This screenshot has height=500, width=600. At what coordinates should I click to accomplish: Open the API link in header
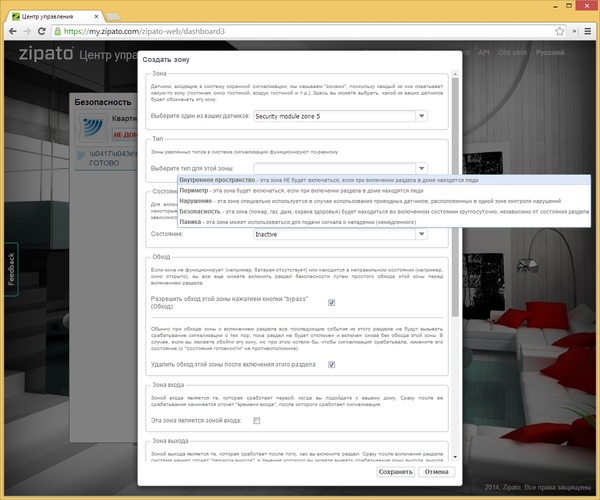pos(484,53)
